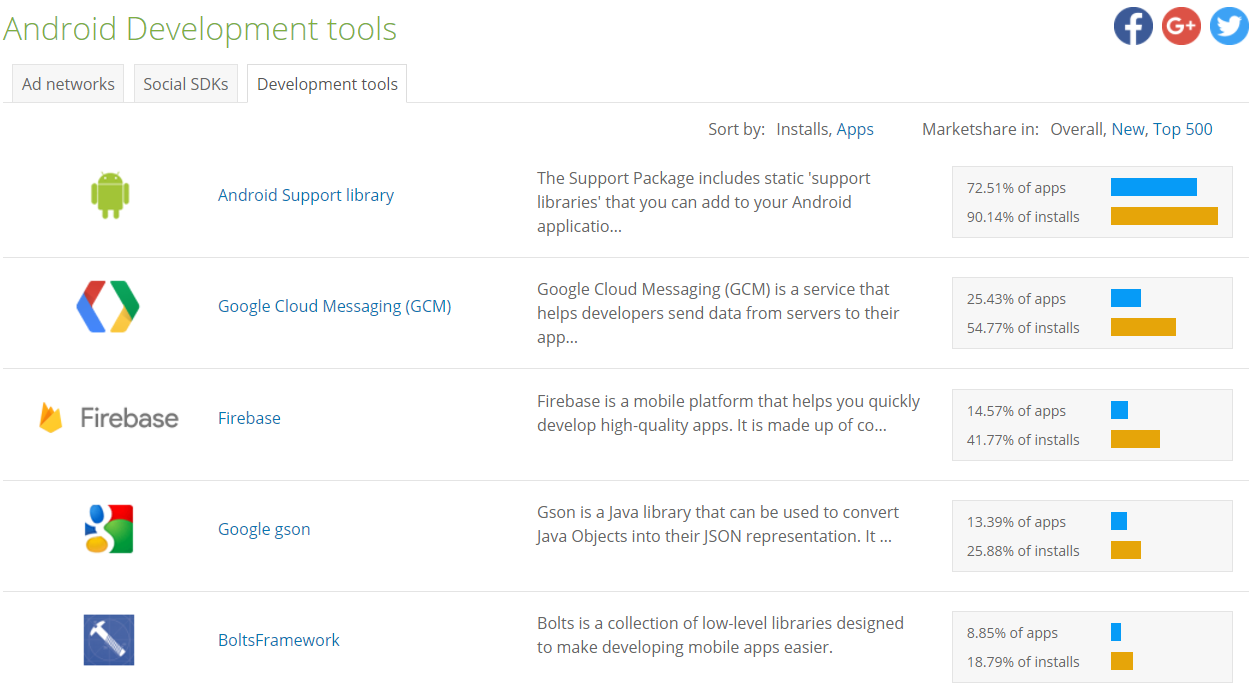Click the '72.51% of apps' text
Image resolution: width=1253 pixels, height=697 pixels.
coord(1016,188)
